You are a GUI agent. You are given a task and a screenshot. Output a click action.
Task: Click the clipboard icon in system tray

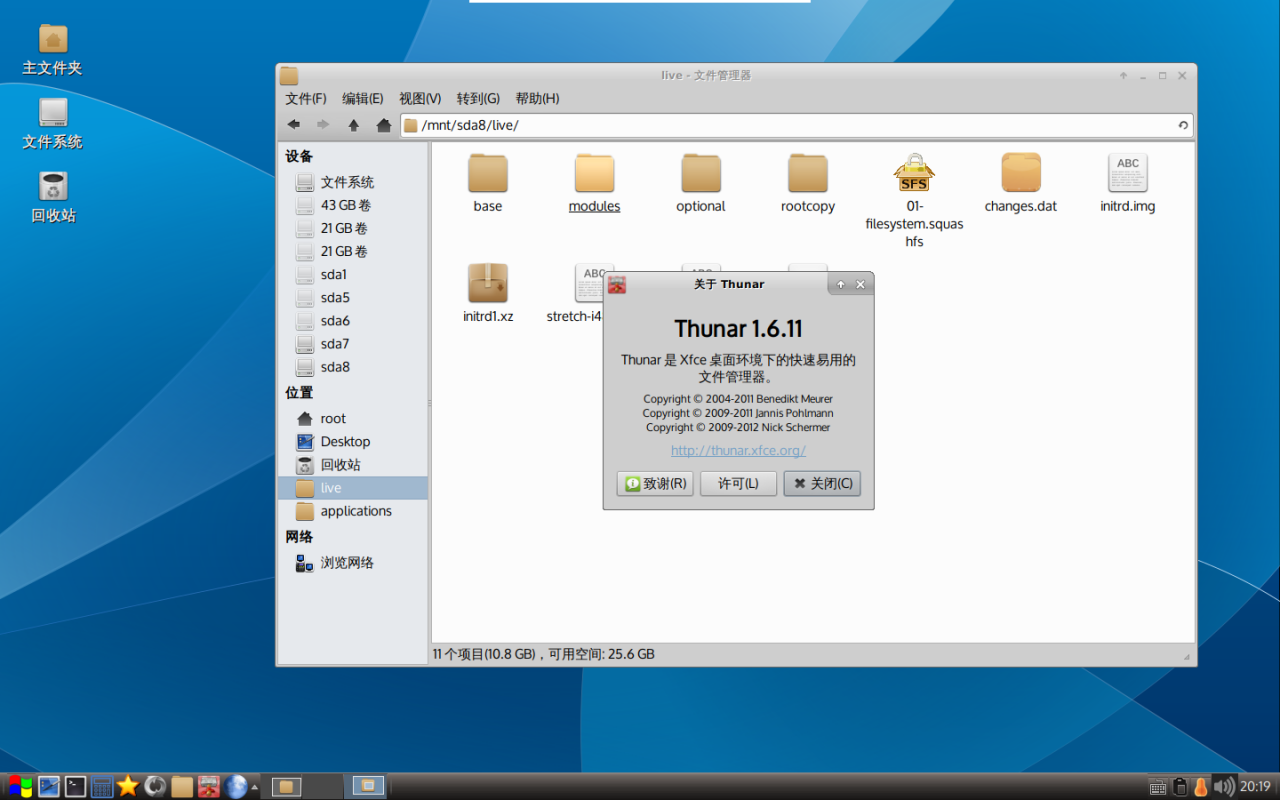click(1180, 787)
